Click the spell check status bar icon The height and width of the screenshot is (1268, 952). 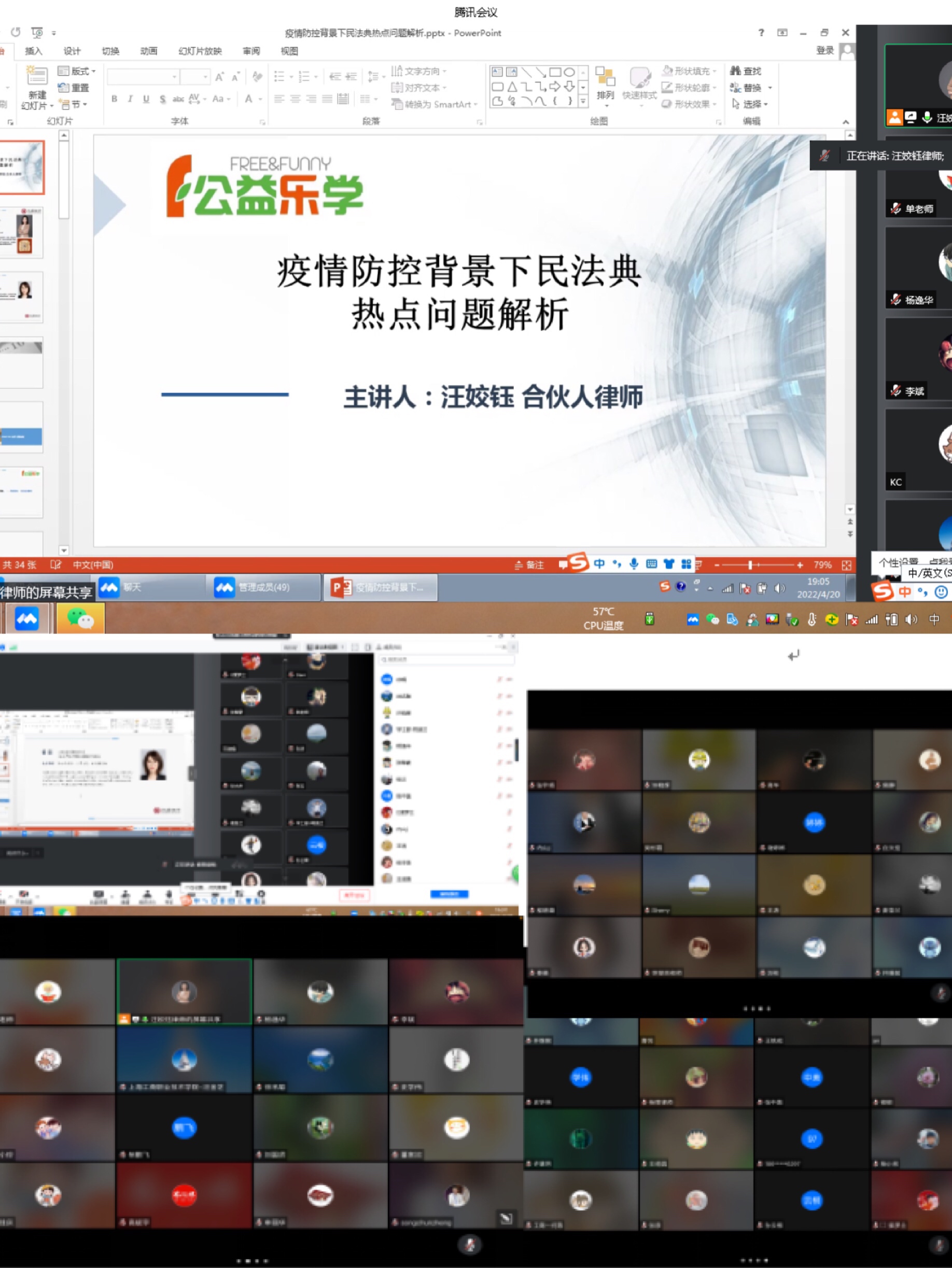pyautogui.click(x=55, y=565)
